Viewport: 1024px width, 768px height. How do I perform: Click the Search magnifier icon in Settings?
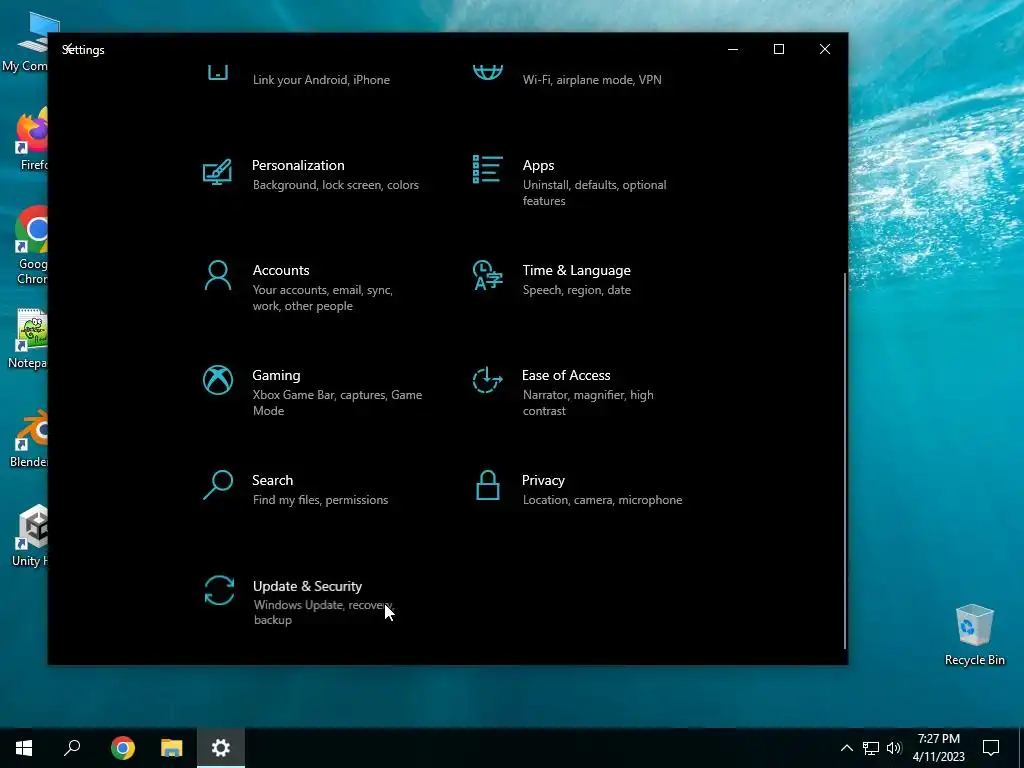coord(217,485)
